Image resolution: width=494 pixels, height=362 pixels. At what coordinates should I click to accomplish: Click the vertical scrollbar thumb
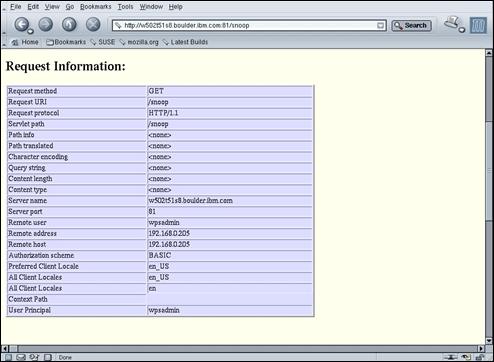click(x=489, y=171)
